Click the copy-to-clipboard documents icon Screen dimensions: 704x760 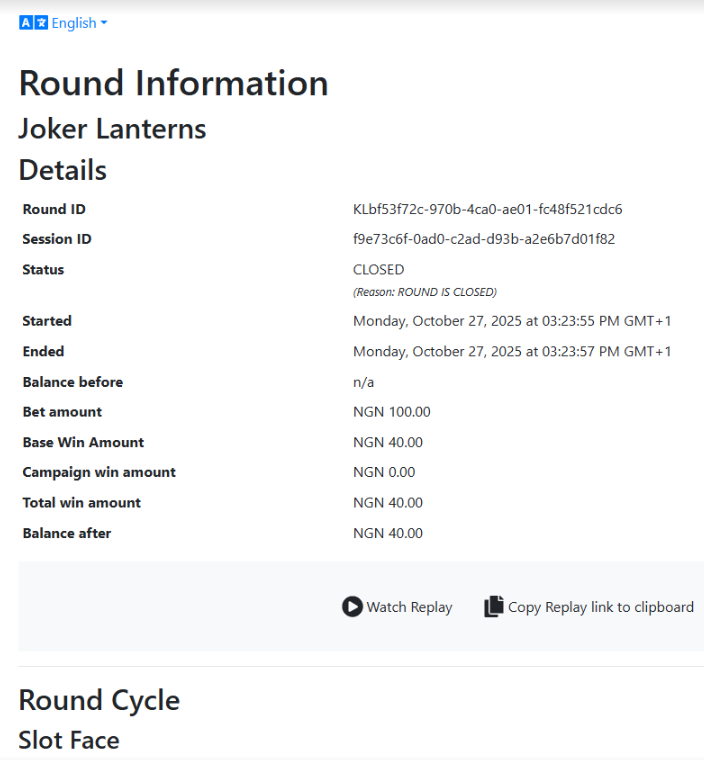494,607
